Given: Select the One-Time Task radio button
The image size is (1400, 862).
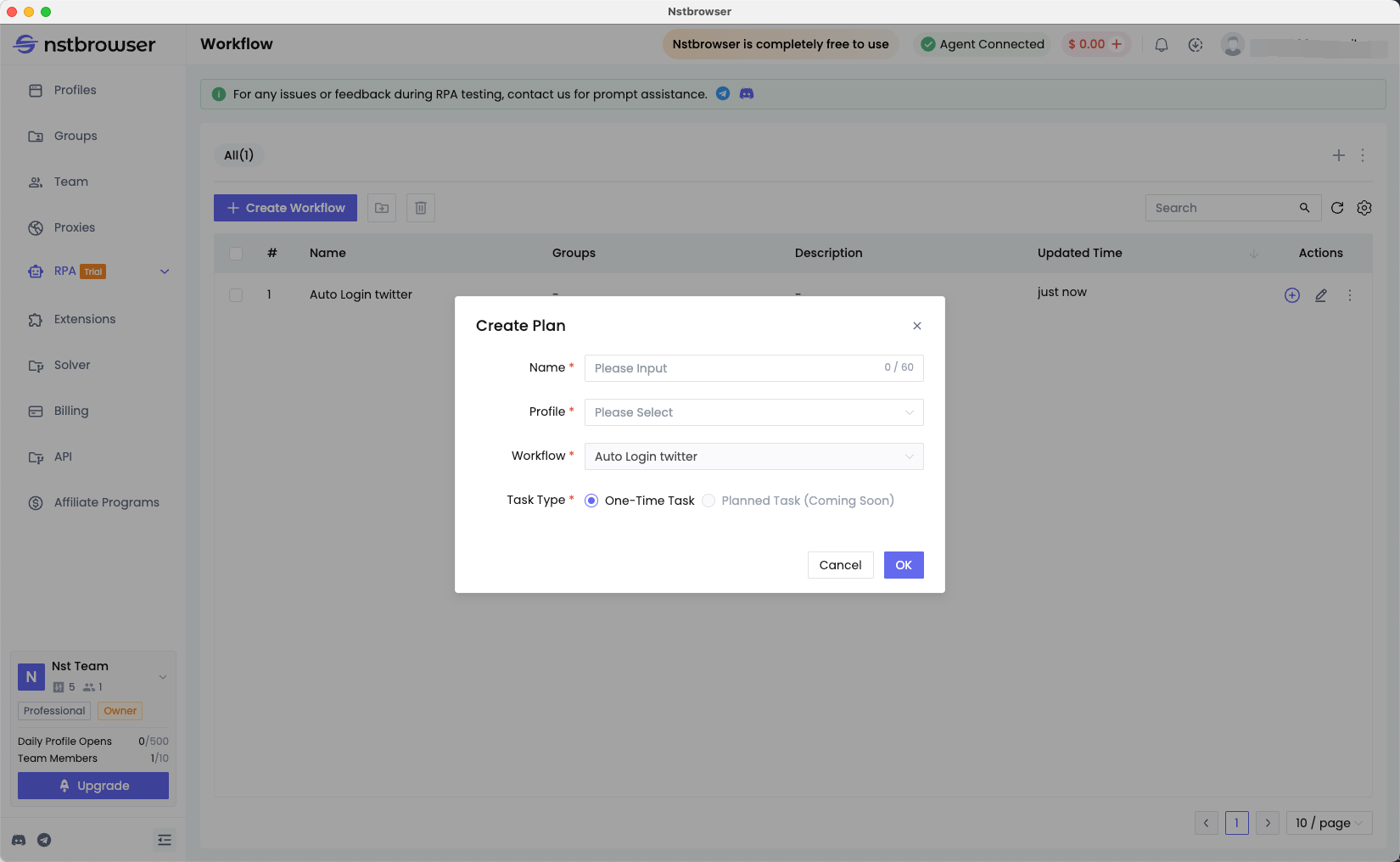Looking at the screenshot, I should pyautogui.click(x=591, y=501).
